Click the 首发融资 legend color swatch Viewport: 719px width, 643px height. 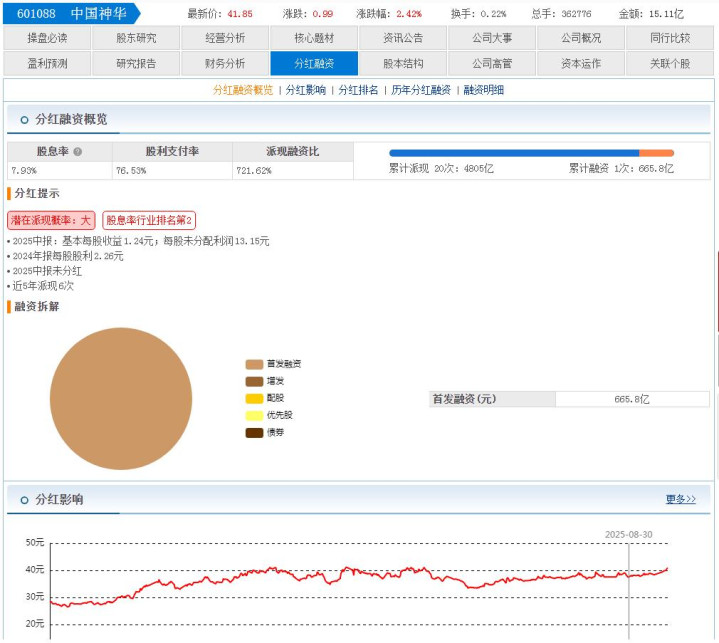click(x=254, y=364)
